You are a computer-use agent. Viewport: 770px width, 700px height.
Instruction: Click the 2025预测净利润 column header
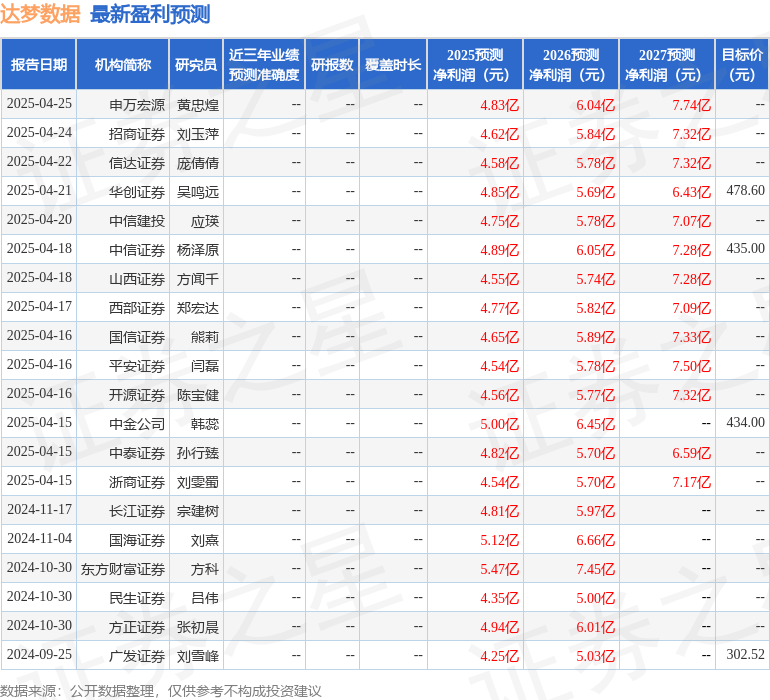[475, 64]
